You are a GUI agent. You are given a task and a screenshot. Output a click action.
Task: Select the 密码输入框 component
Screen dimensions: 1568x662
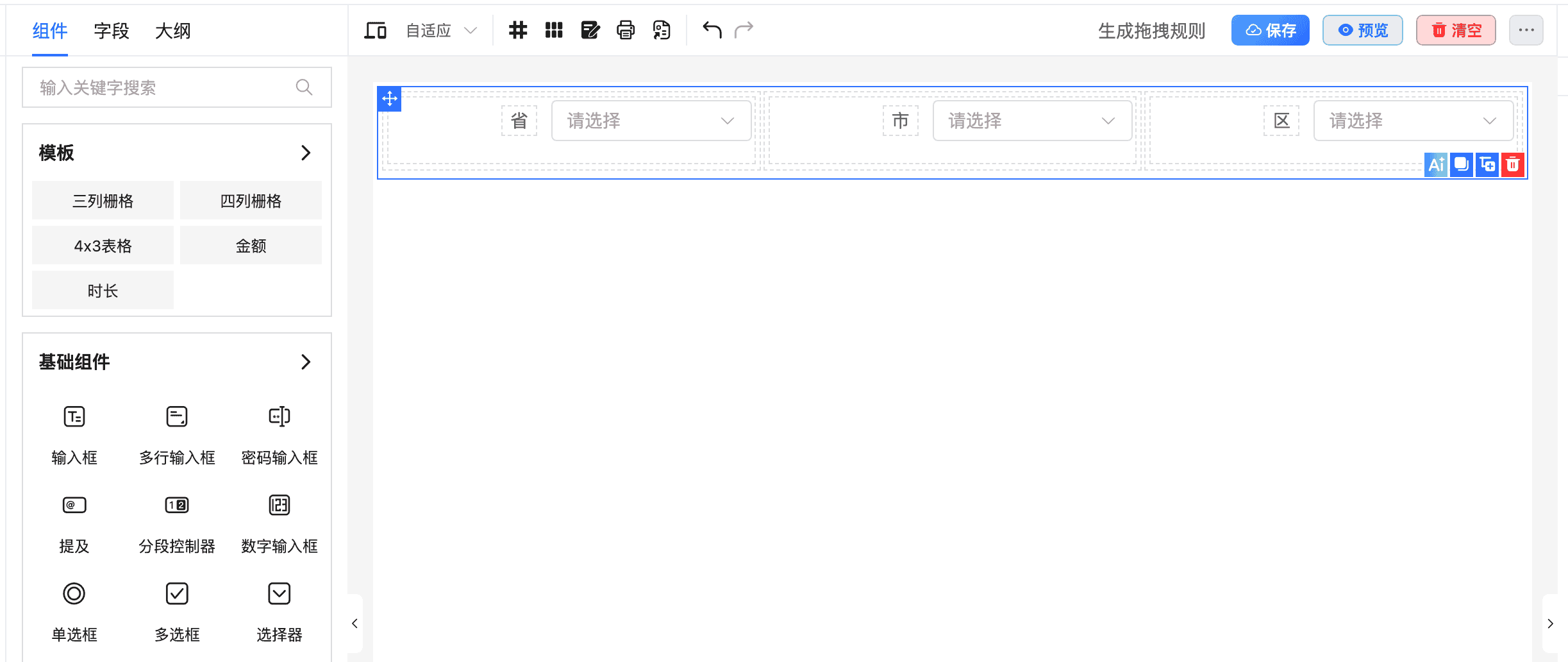[x=279, y=435]
